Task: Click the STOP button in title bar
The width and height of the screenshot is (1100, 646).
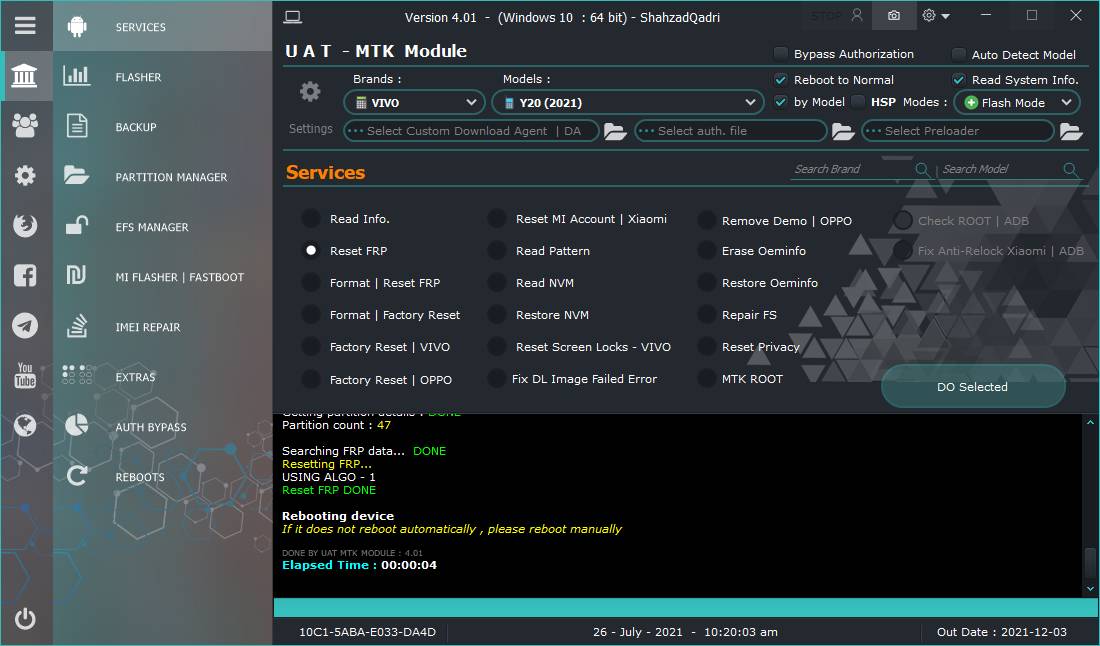Action: pos(826,15)
